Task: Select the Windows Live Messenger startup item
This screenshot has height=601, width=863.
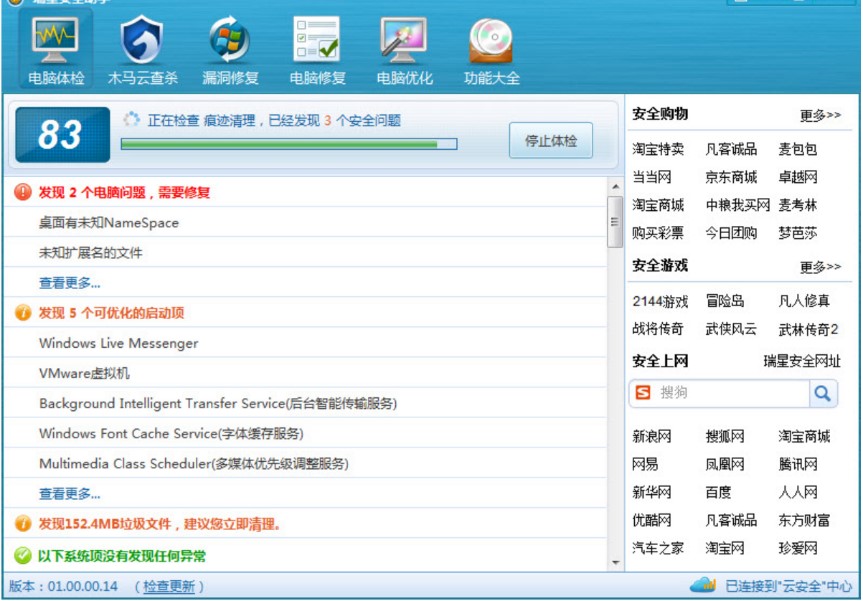Action: pos(118,343)
